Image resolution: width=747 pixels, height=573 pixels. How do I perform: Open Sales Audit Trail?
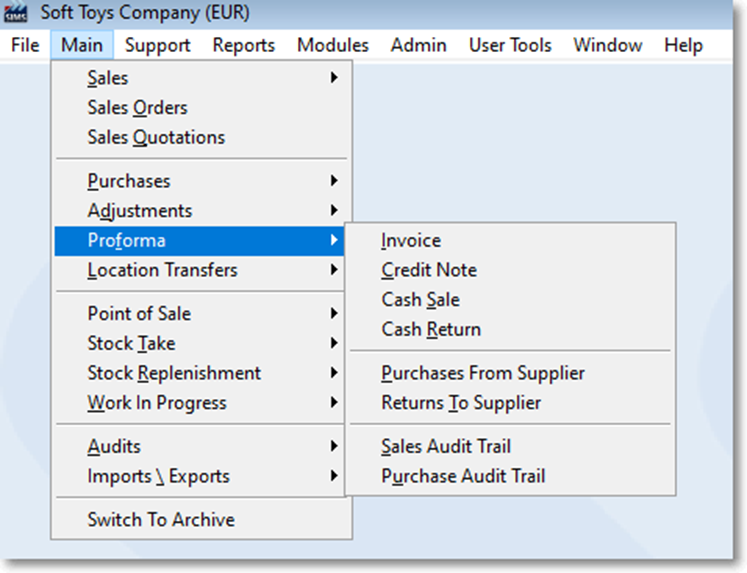[510, 446]
